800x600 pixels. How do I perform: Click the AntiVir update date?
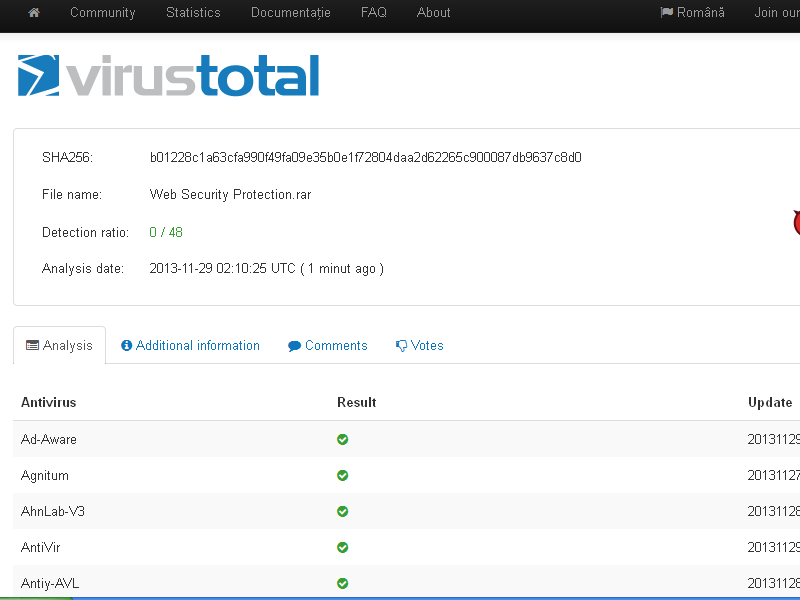click(773, 547)
